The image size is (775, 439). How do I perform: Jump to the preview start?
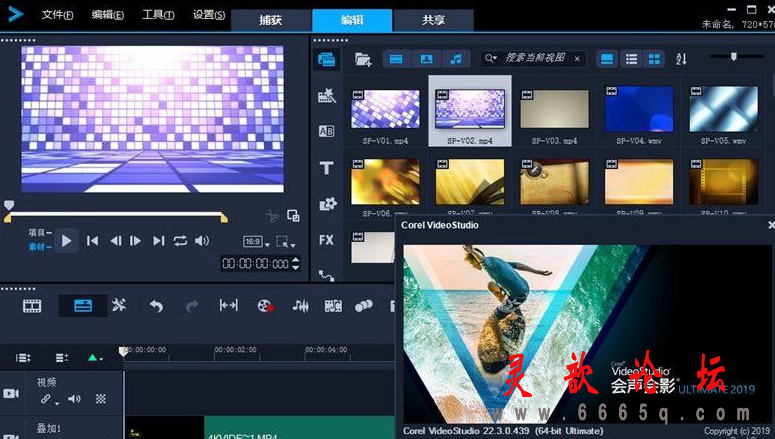tap(92, 241)
